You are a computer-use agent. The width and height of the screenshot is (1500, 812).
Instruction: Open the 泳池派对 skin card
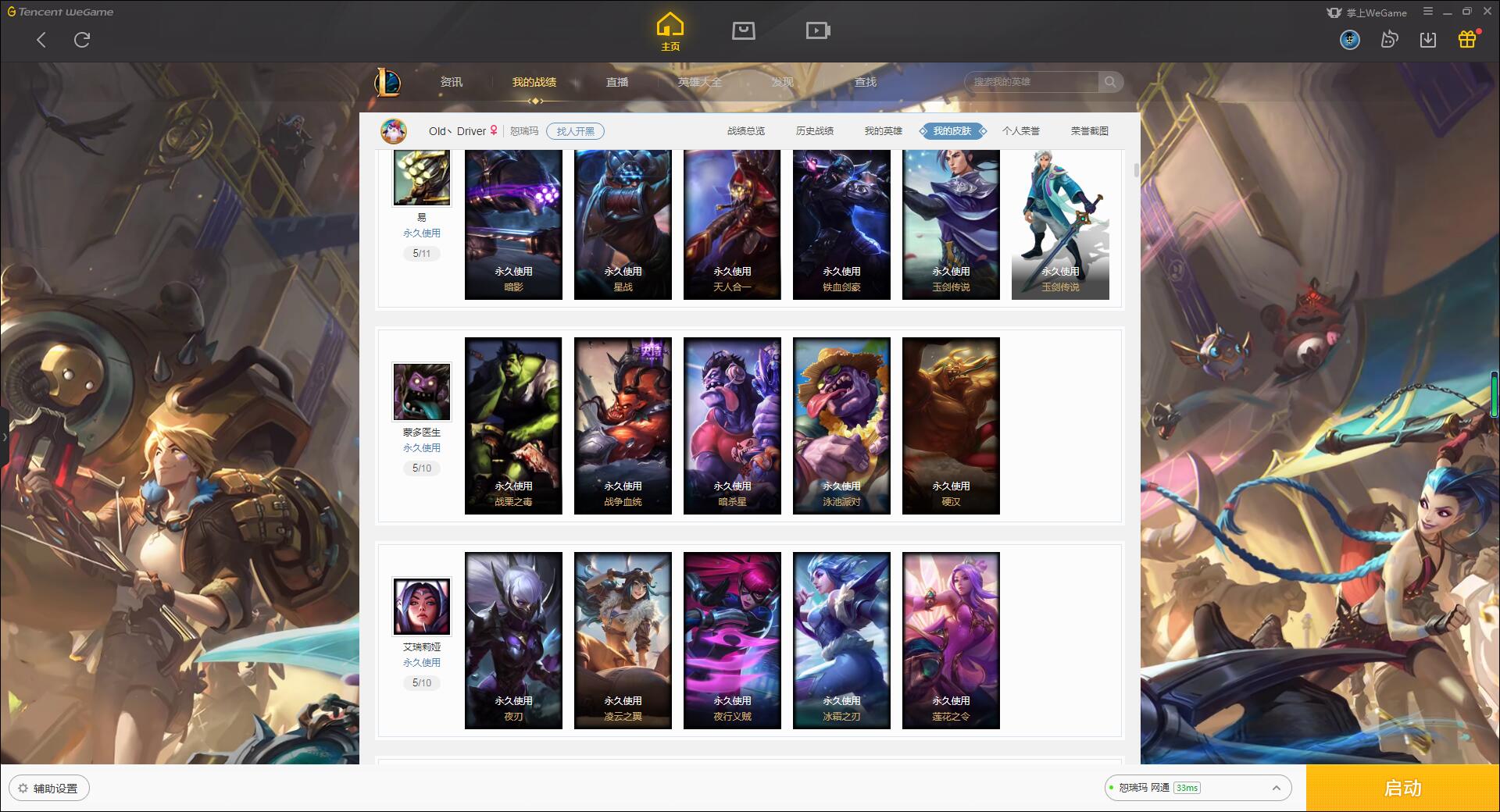[x=841, y=426]
